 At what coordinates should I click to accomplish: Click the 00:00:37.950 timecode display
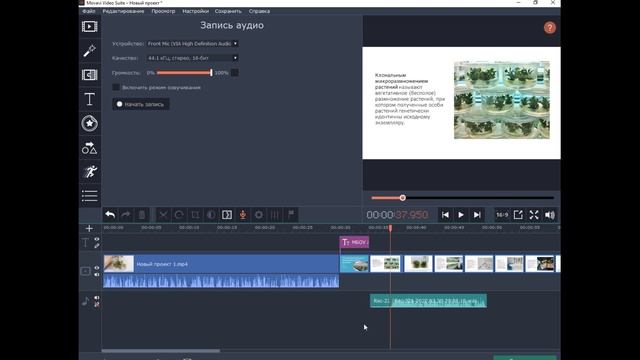tap(397, 215)
